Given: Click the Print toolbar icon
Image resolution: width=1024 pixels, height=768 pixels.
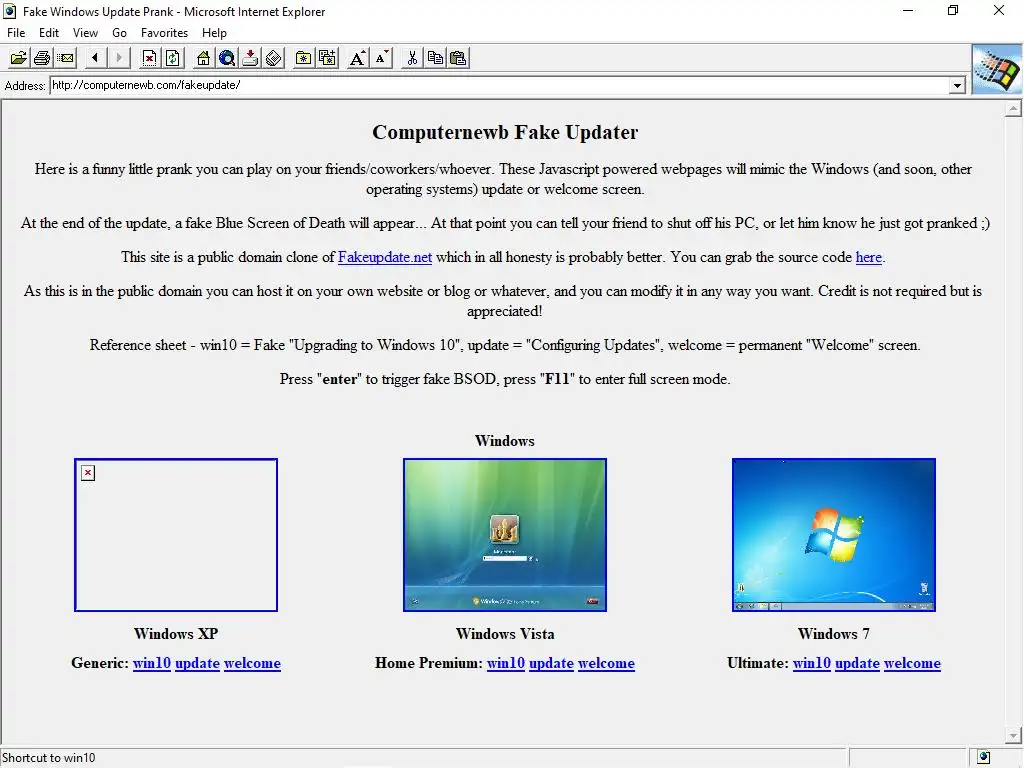Looking at the screenshot, I should pyautogui.click(x=42, y=58).
